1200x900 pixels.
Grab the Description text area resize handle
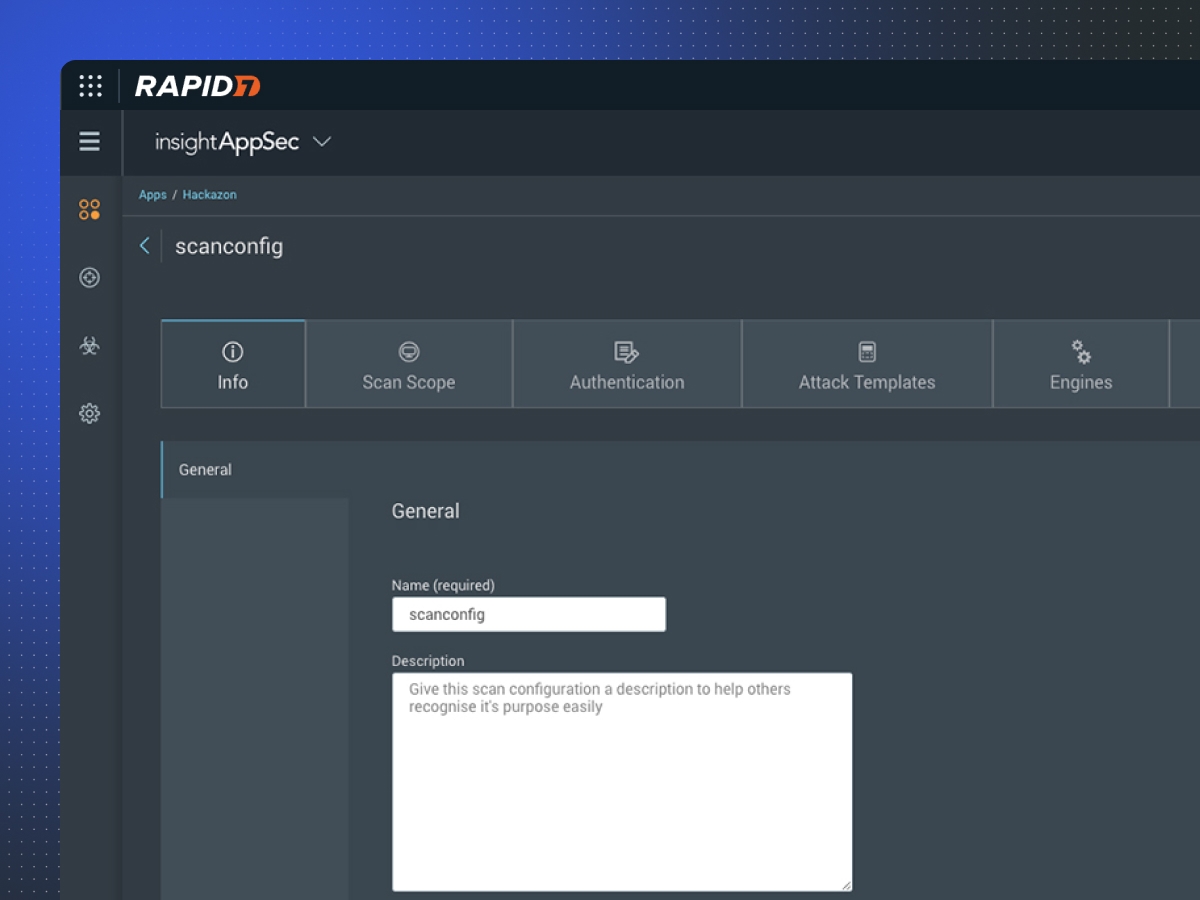(846, 884)
